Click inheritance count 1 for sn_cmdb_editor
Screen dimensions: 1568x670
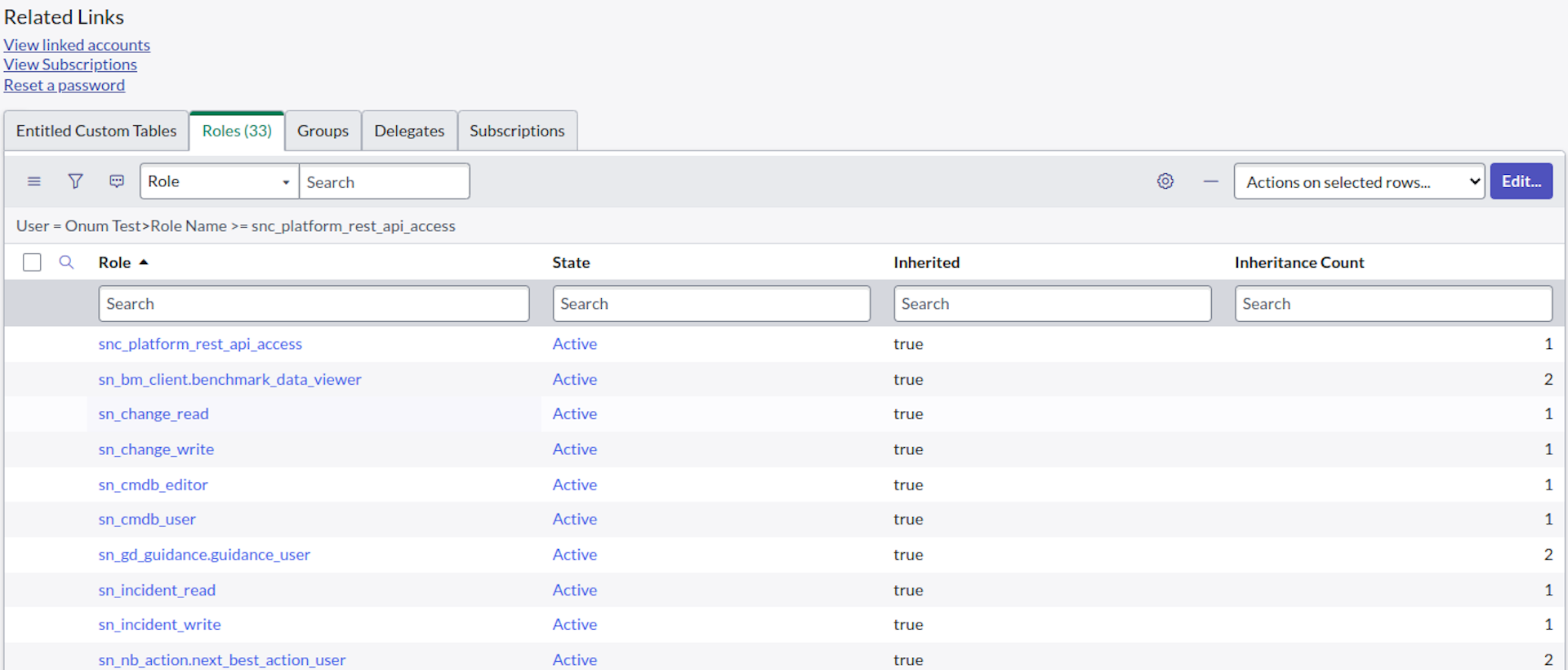click(1548, 485)
